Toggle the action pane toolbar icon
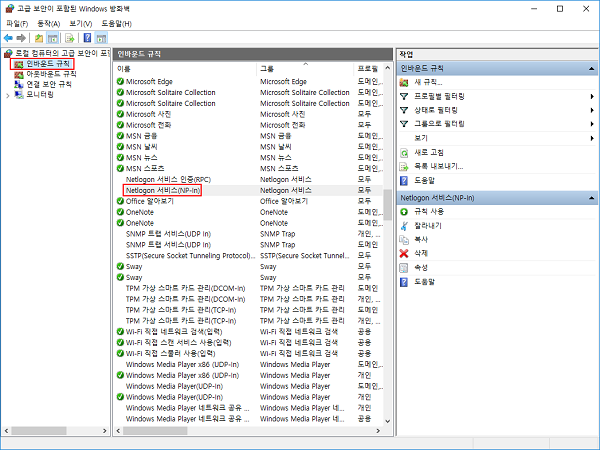 point(101,38)
